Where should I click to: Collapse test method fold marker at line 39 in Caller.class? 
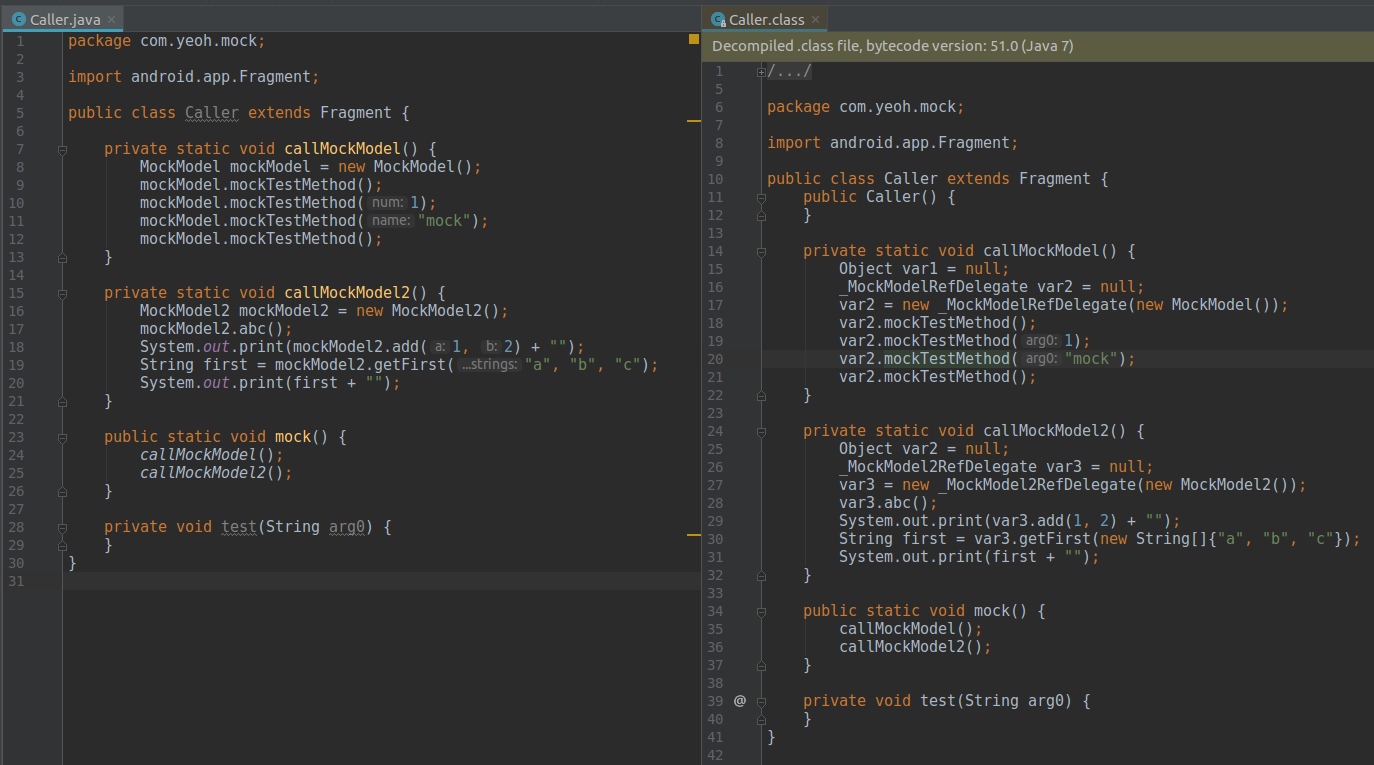[x=761, y=701]
